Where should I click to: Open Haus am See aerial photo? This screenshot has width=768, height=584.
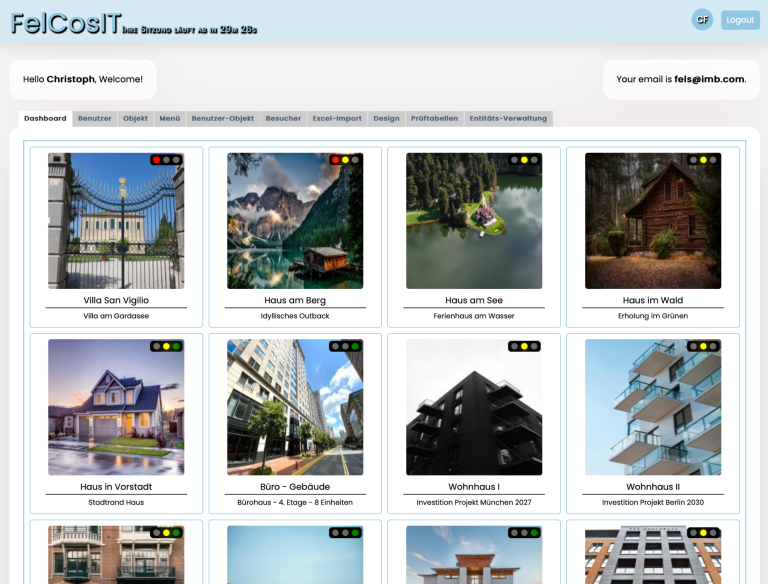pyautogui.click(x=474, y=221)
